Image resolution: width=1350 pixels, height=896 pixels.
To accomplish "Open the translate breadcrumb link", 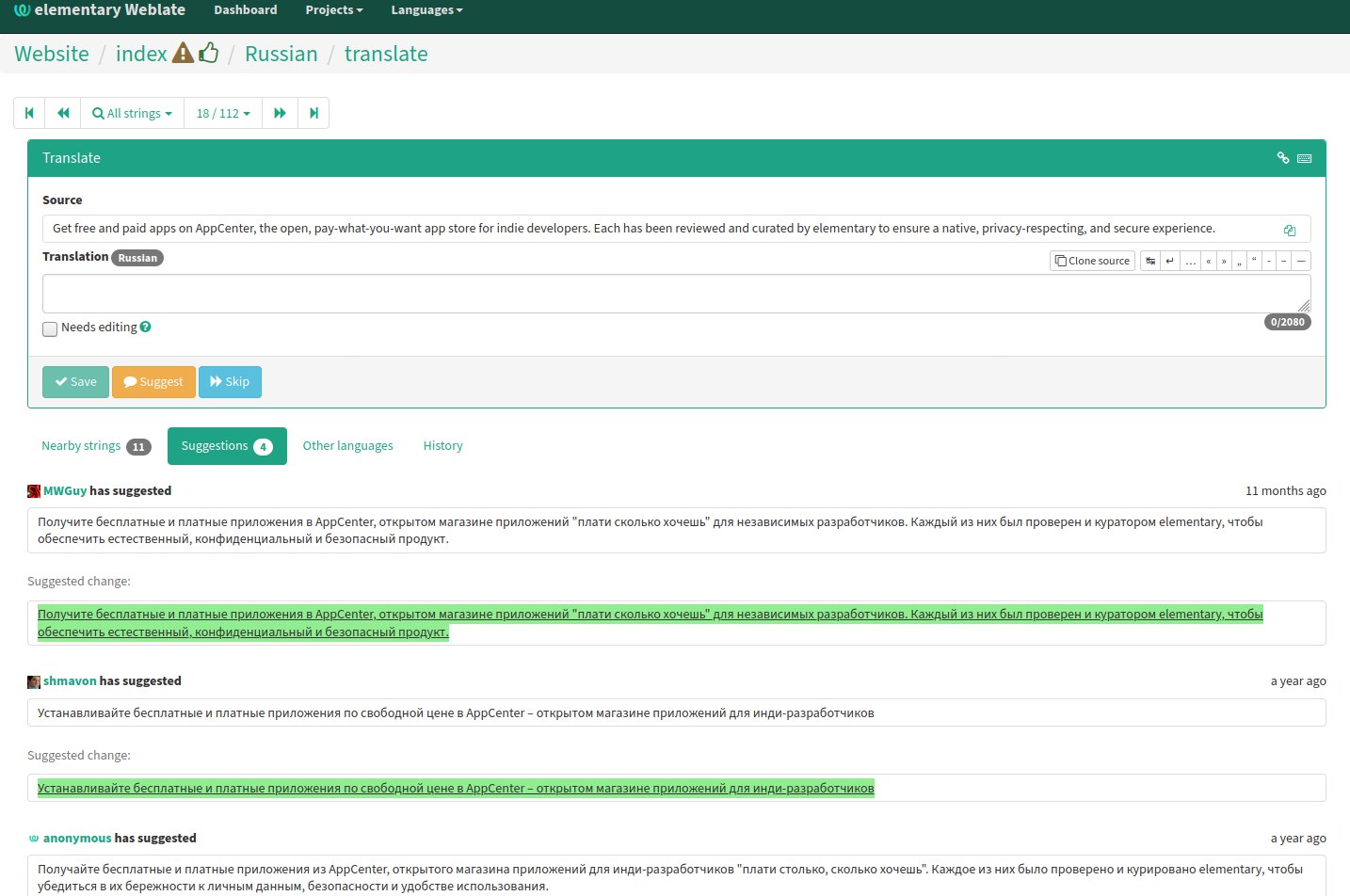I will 386,54.
